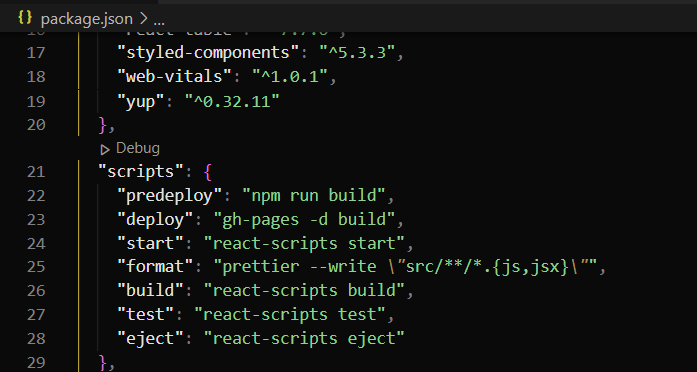The width and height of the screenshot is (697, 372).
Task: Click line number 17 in gutter
Action: 36,53
